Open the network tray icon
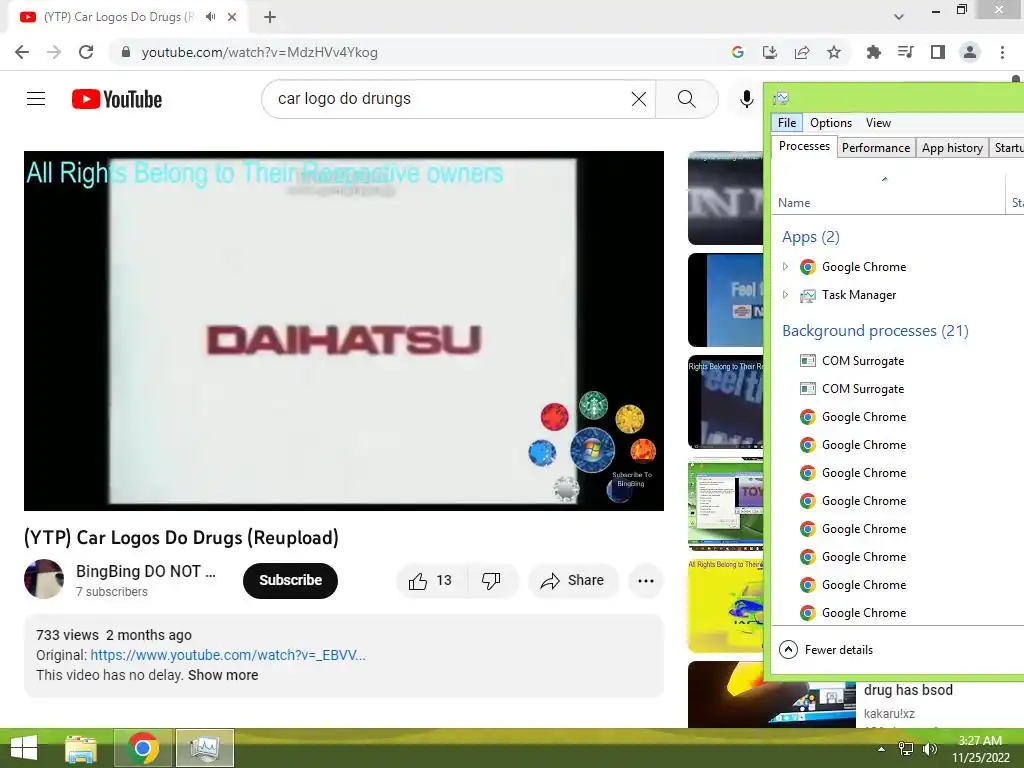This screenshot has height=768, width=1024. (x=906, y=749)
